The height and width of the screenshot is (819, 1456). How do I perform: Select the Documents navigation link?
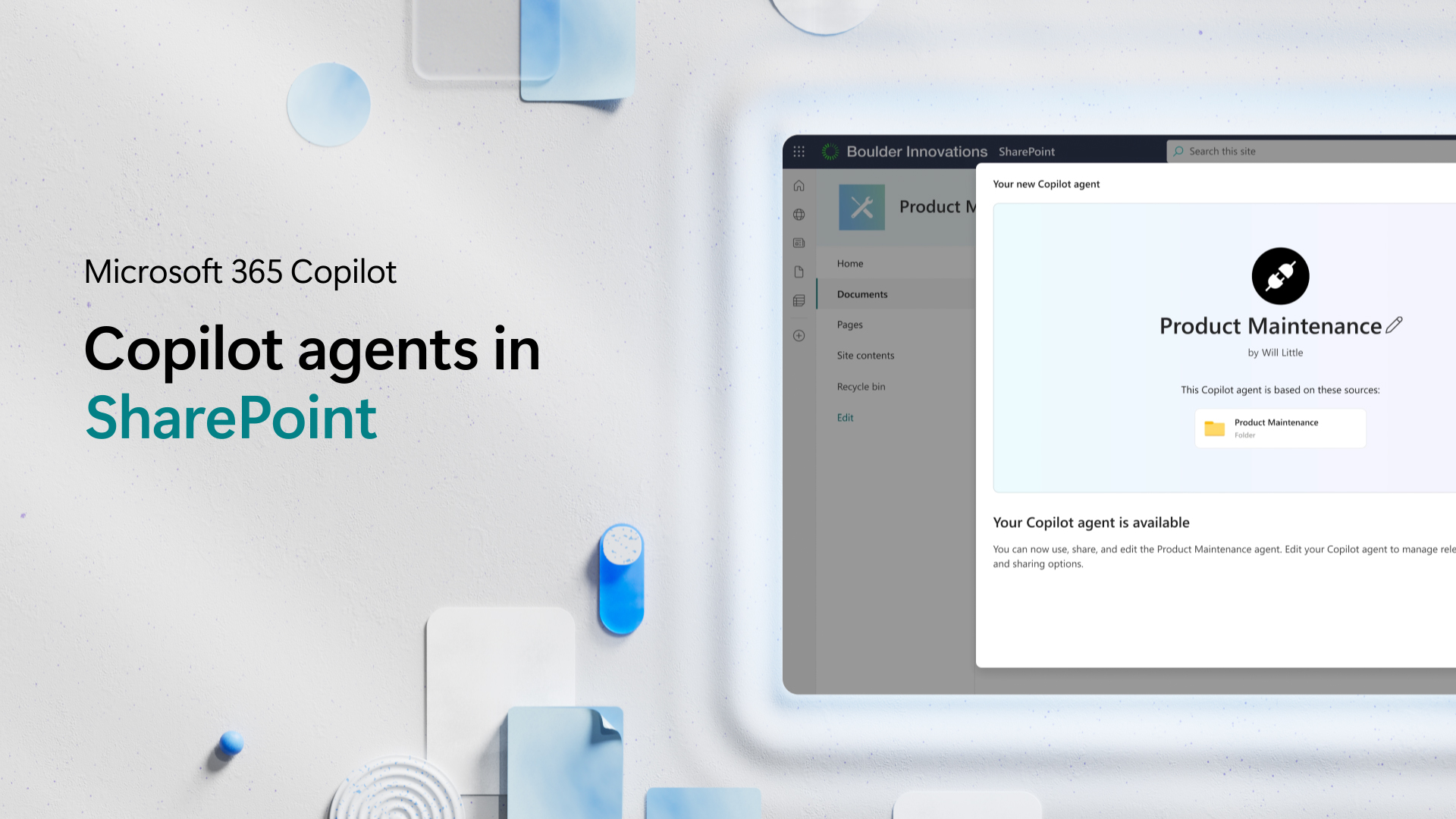click(862, 294)
